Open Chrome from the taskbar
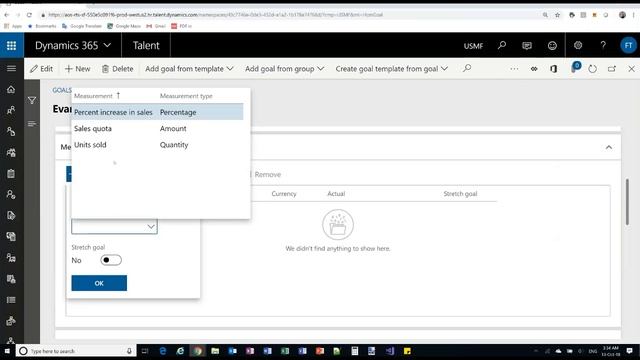The image size is (640, 360). pyautogui.click(x=198, y=351)
